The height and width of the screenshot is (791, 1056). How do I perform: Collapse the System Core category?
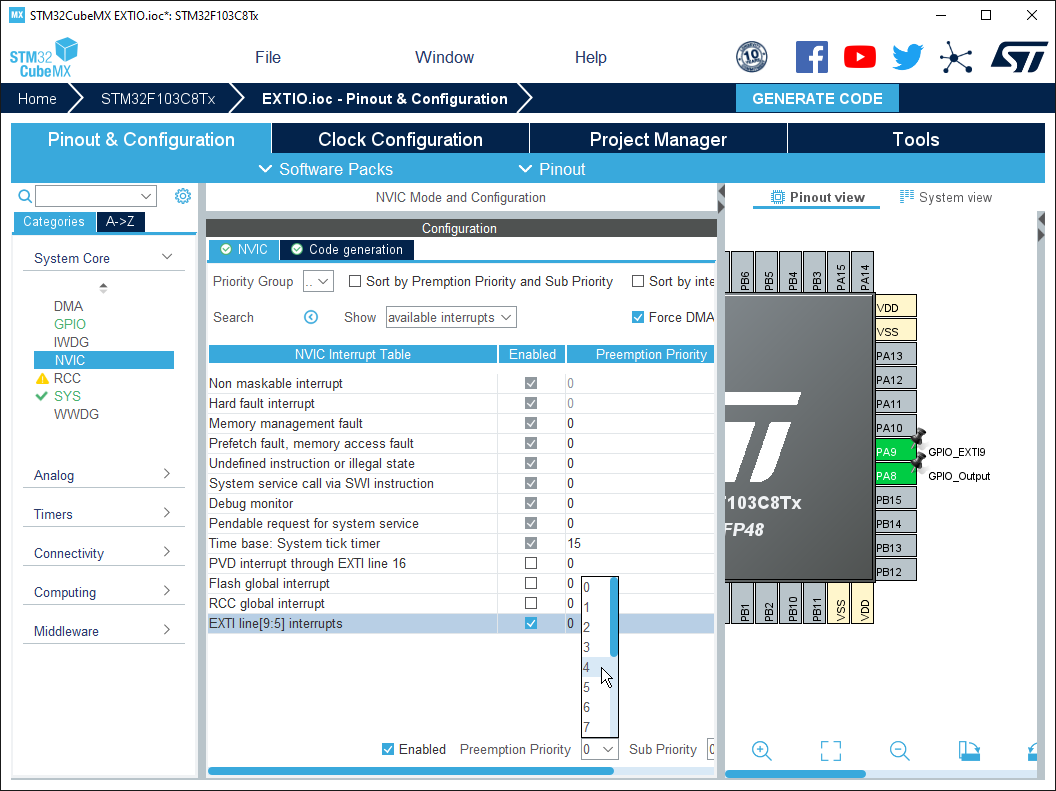(x=167, y=257)
